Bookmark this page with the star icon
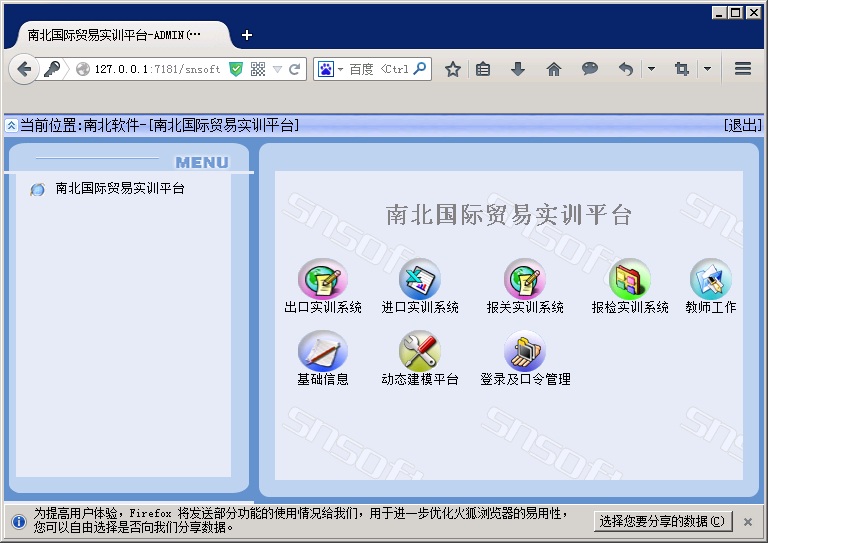The image size is (864, 543). point(452,69)
